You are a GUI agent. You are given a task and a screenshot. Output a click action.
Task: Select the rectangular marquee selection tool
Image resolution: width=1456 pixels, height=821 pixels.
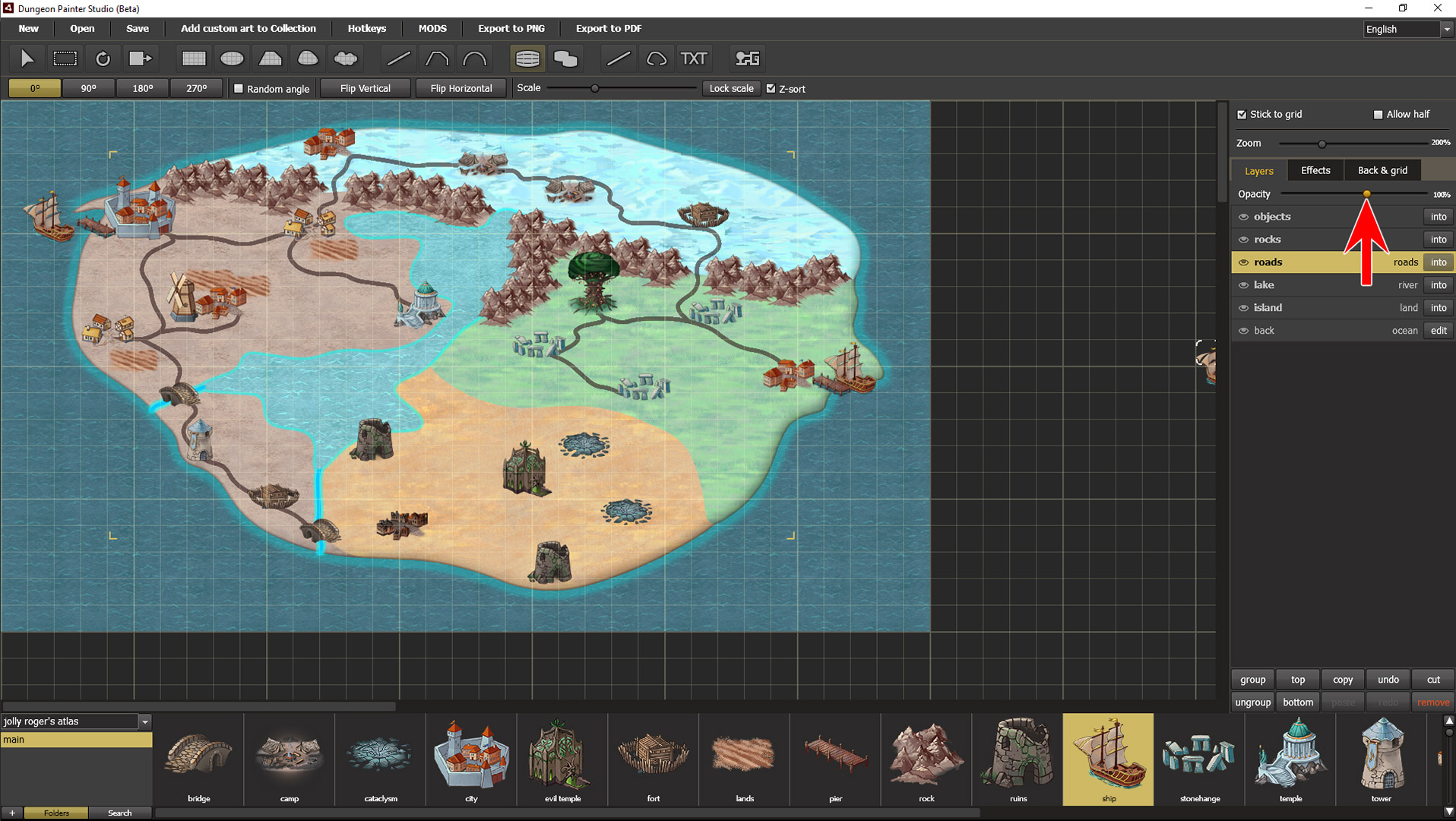tap(65, 59)
